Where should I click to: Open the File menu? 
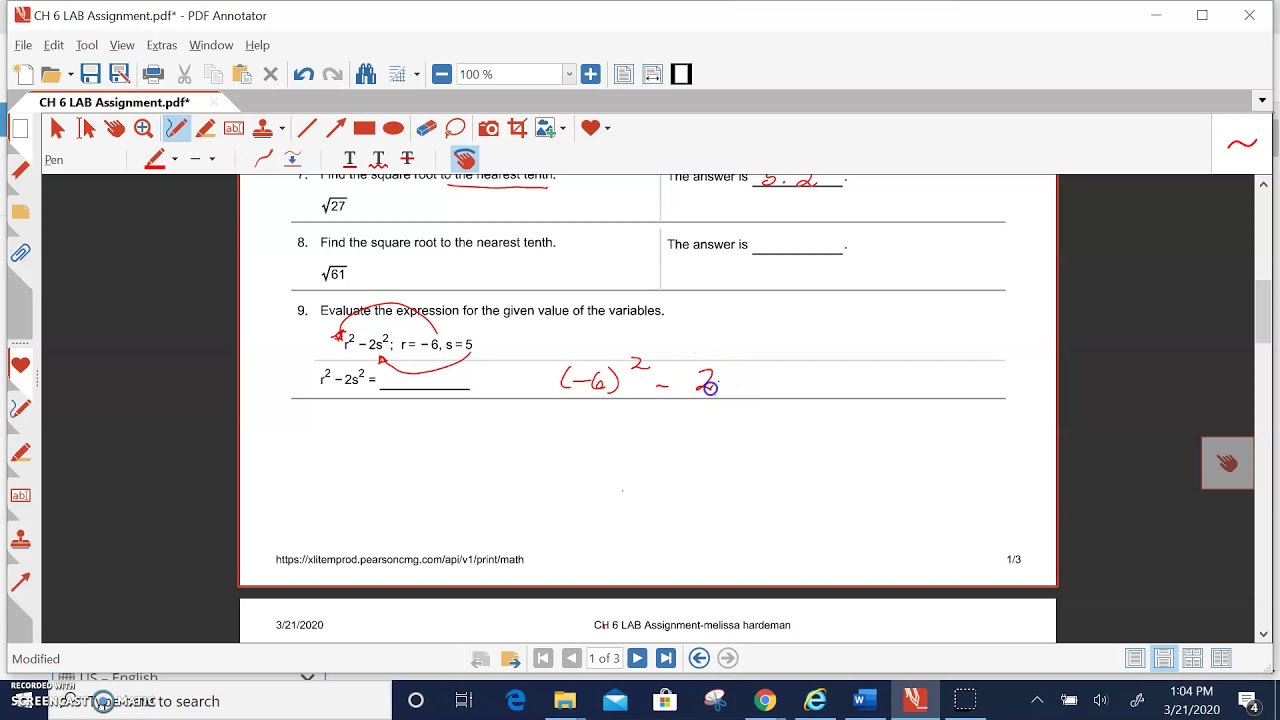click(23, 45)
